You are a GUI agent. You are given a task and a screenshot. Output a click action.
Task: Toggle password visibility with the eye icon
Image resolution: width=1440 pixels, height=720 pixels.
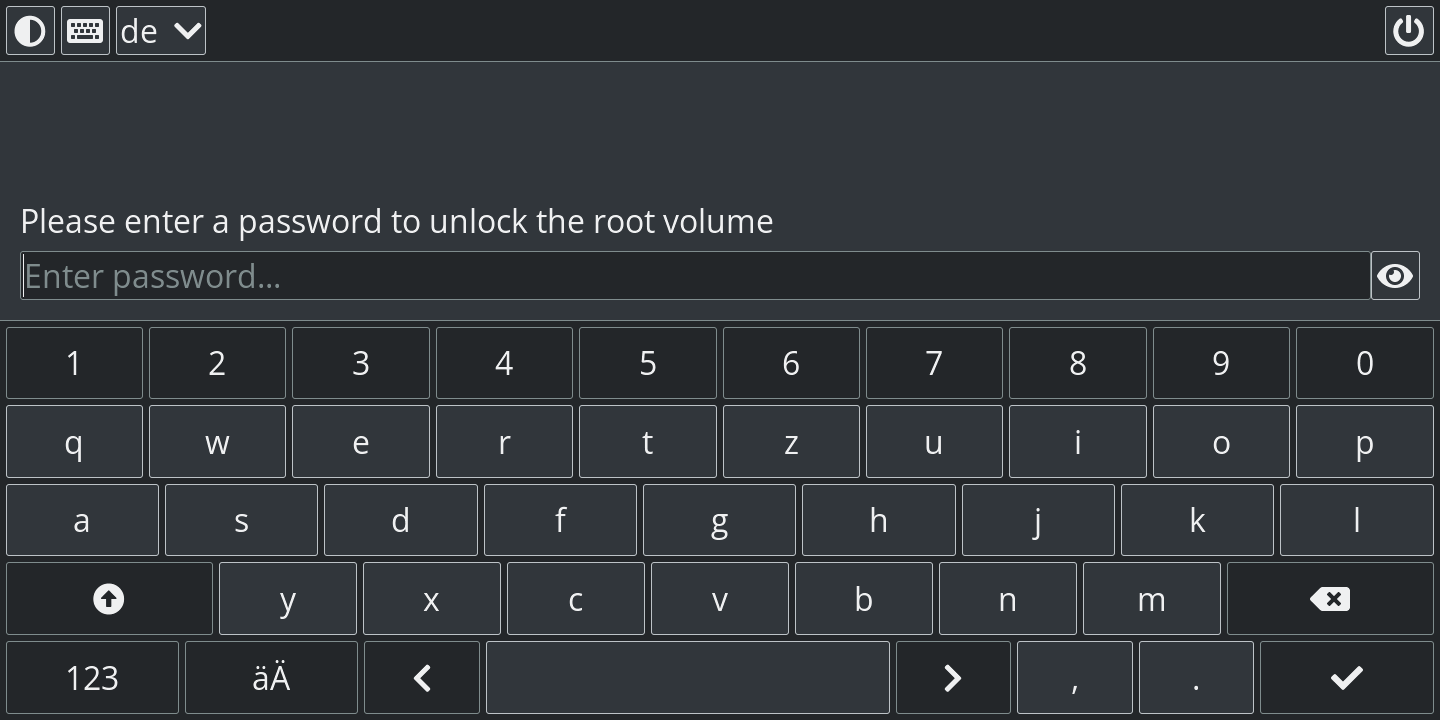pos(1395,275)
